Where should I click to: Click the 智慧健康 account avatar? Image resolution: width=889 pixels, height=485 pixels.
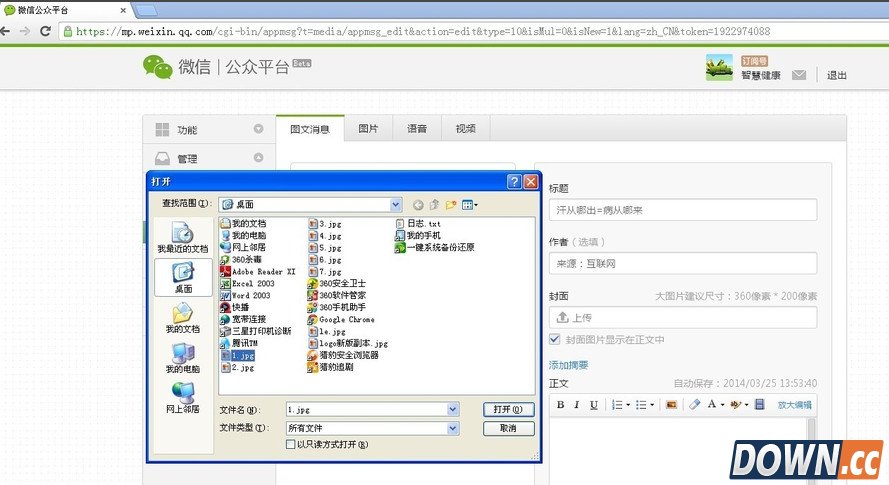coord(719,68)
